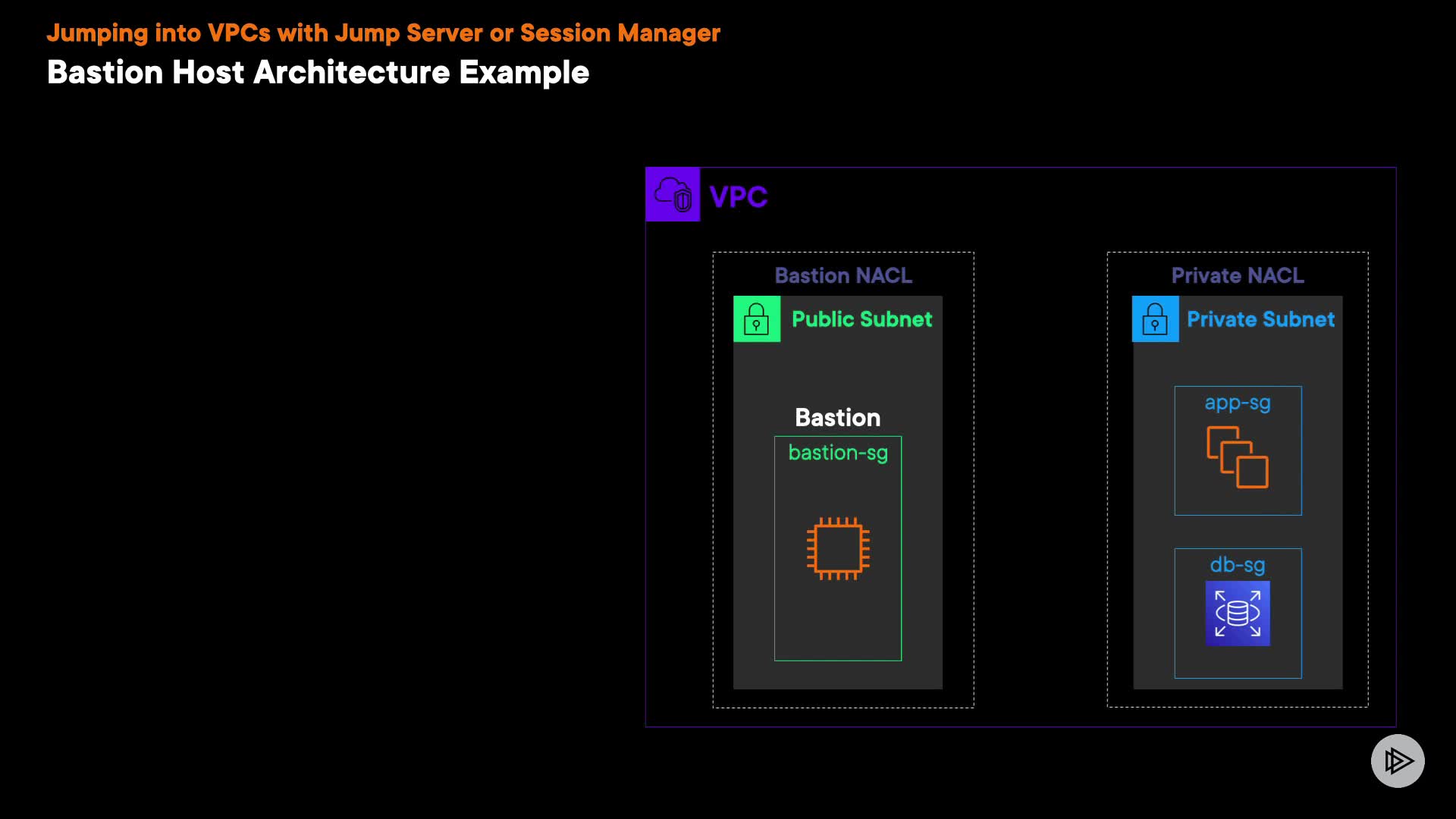Click the green Public Subnet lock icon

tap(756, 319)
